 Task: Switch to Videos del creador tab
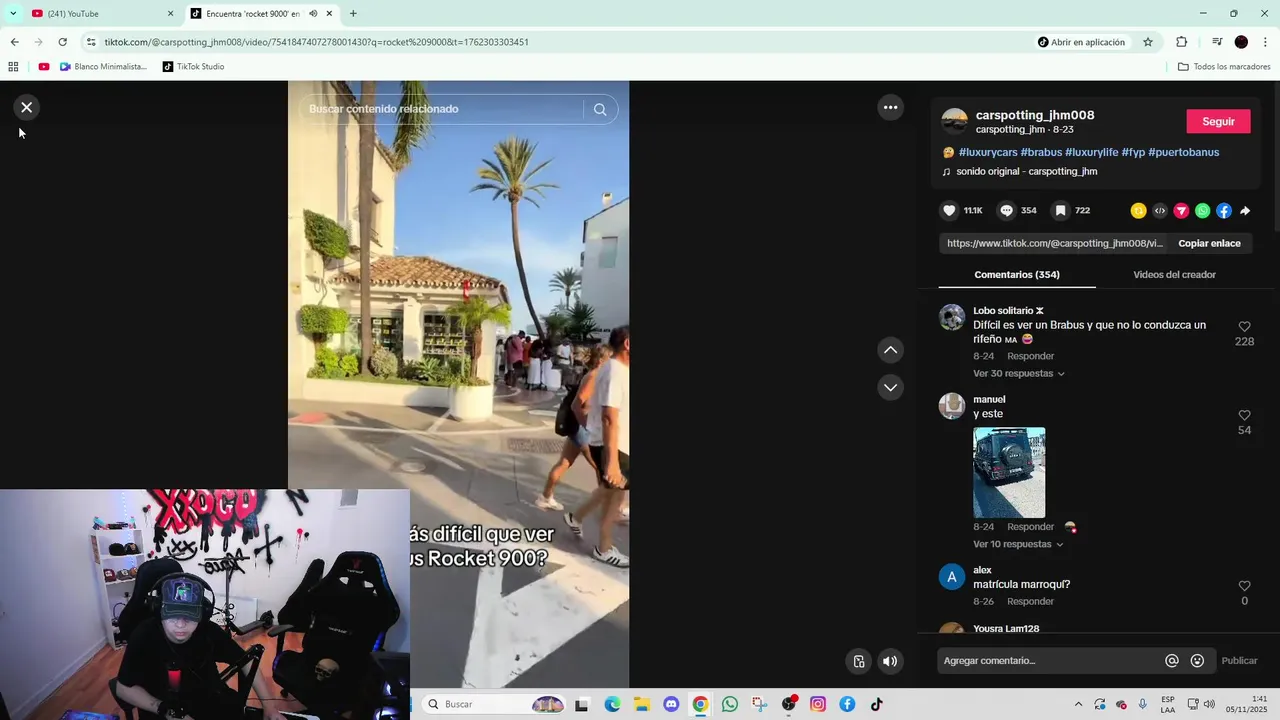pos(1174,274)
